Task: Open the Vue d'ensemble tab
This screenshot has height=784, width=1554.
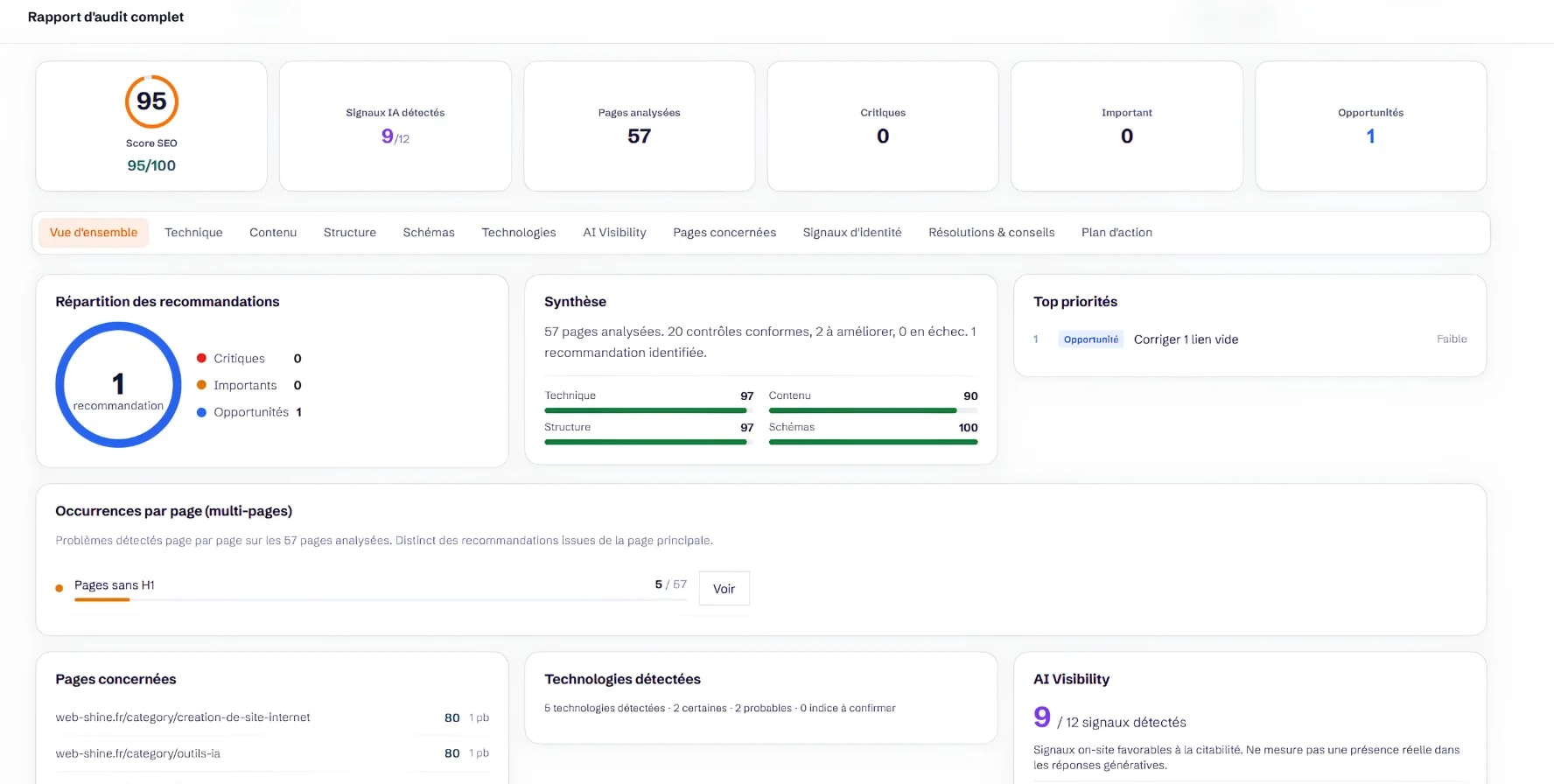Action: (x=94, y=233)
